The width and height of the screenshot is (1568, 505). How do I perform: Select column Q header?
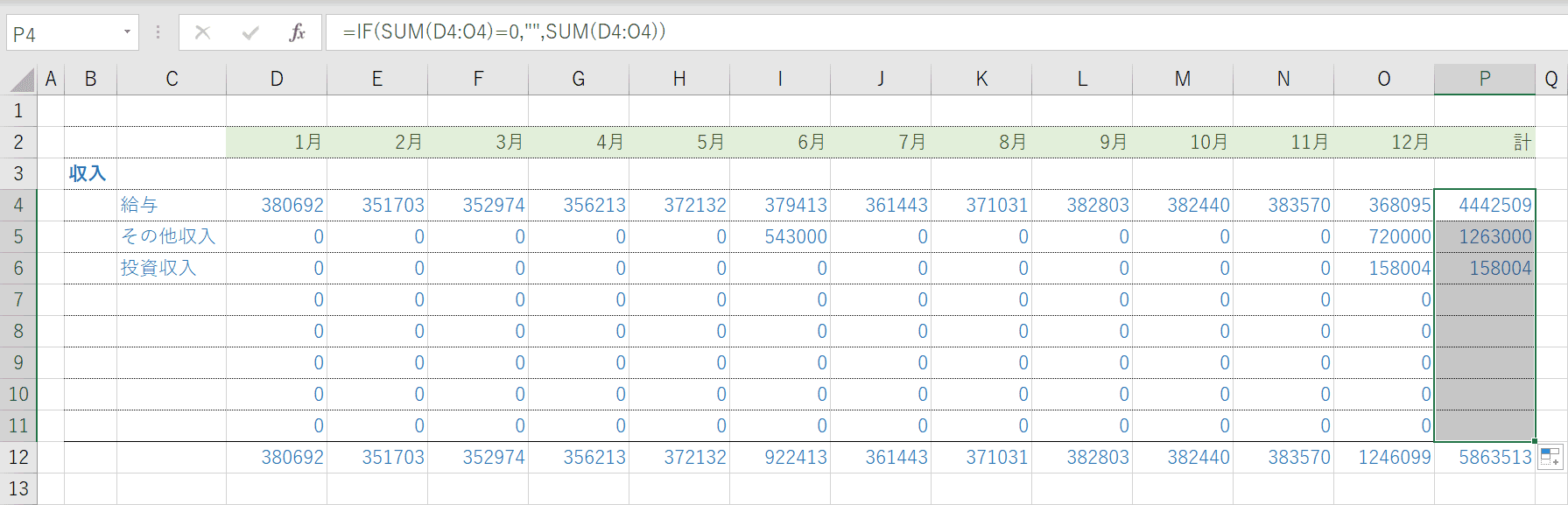click(1551, 80)
